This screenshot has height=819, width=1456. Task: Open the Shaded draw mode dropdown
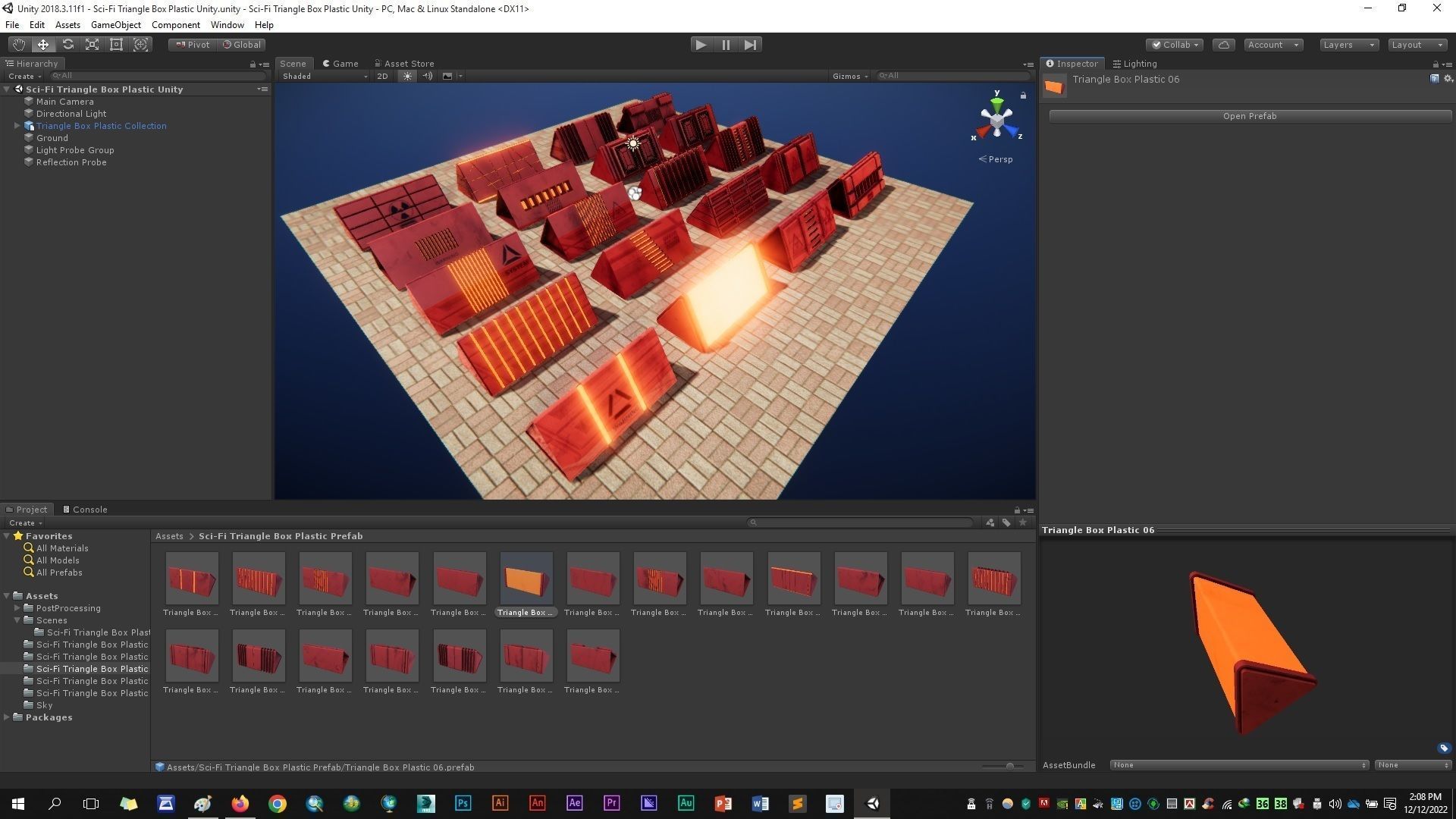324,76
